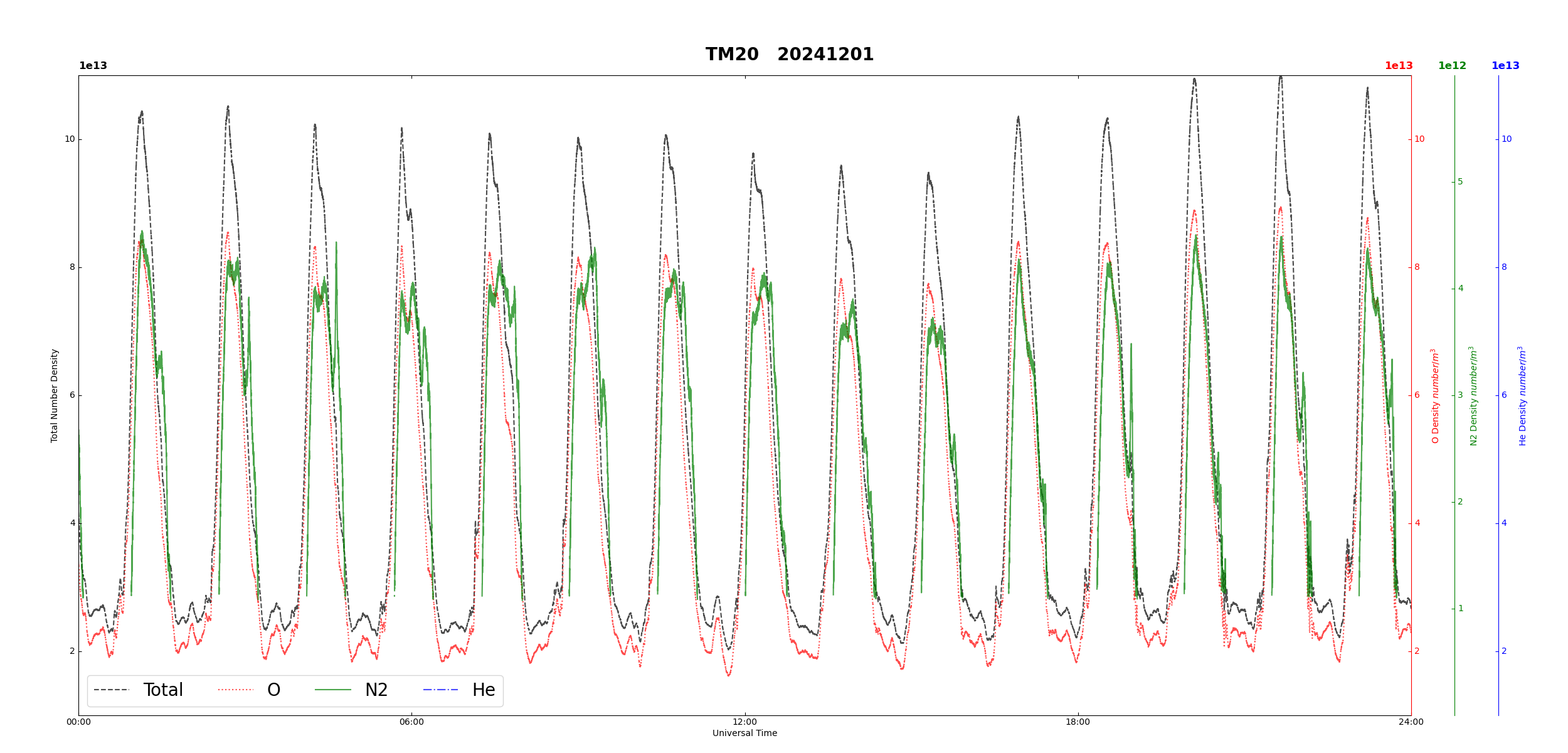Click the Total dashed line legend sample
The image size is (1568, 753).
point(112,690)
